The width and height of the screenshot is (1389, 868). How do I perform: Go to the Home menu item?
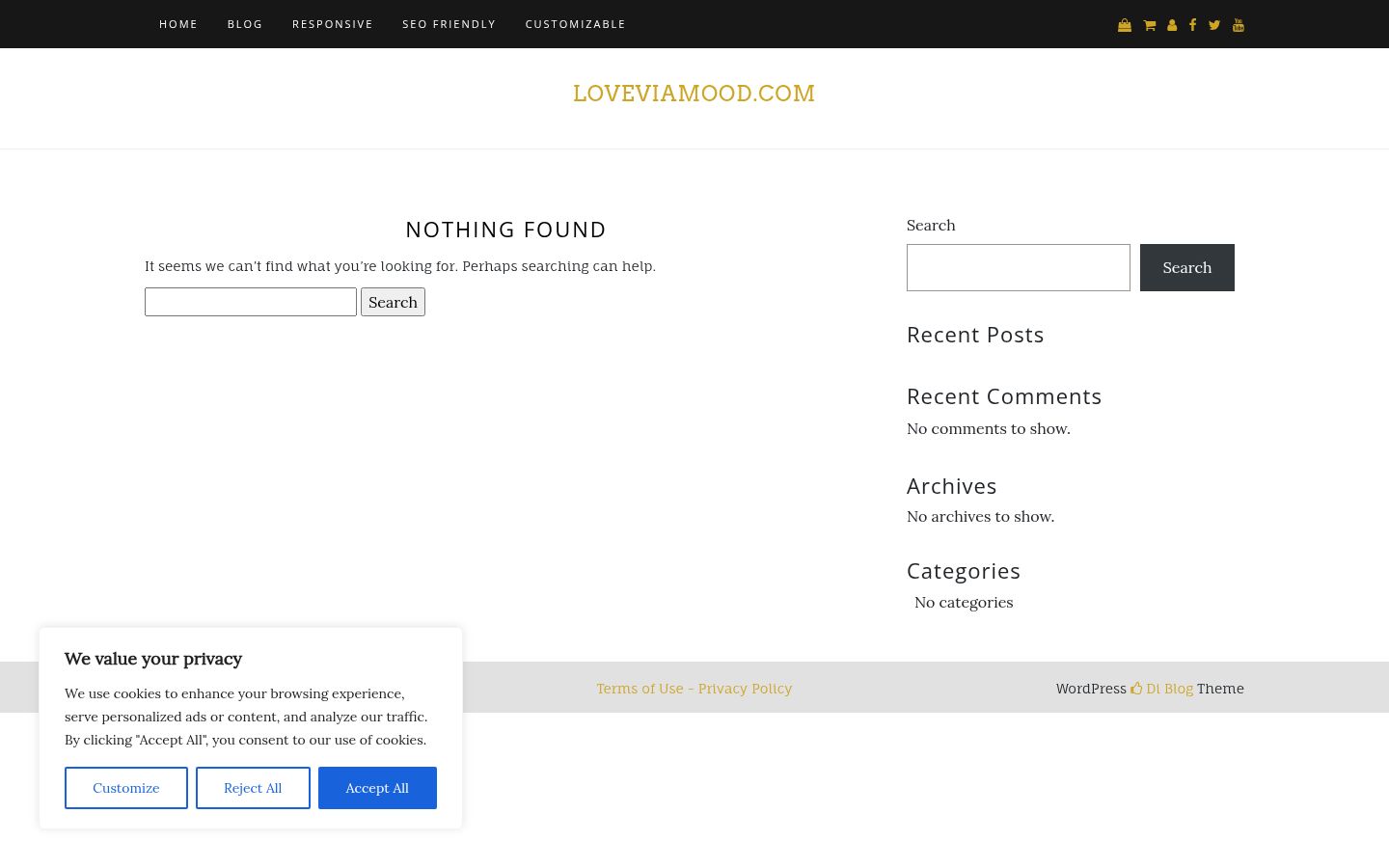tap(178, 24)
